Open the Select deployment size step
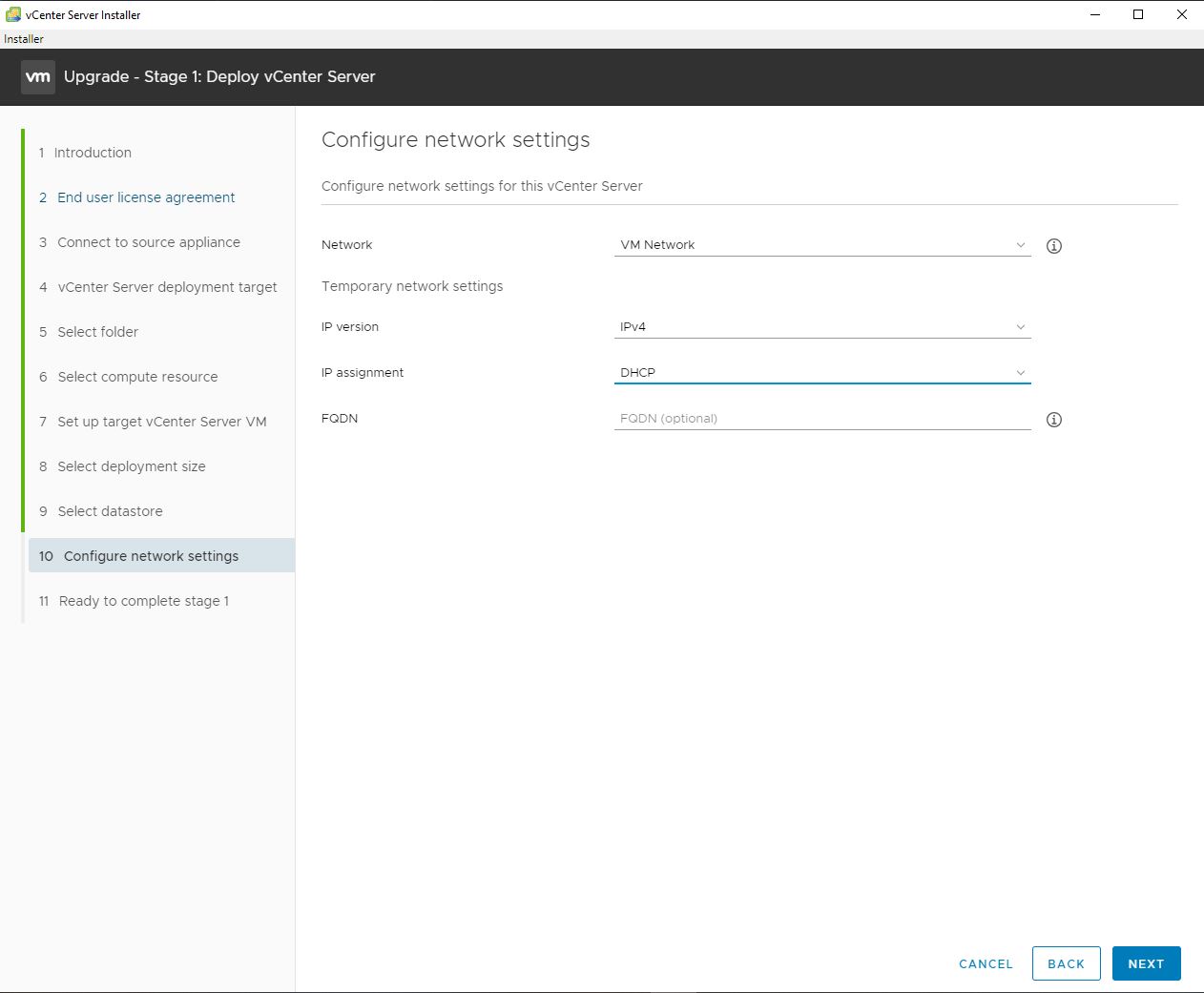The height and width of the screenshot is (993, 1204). [122, 466]
